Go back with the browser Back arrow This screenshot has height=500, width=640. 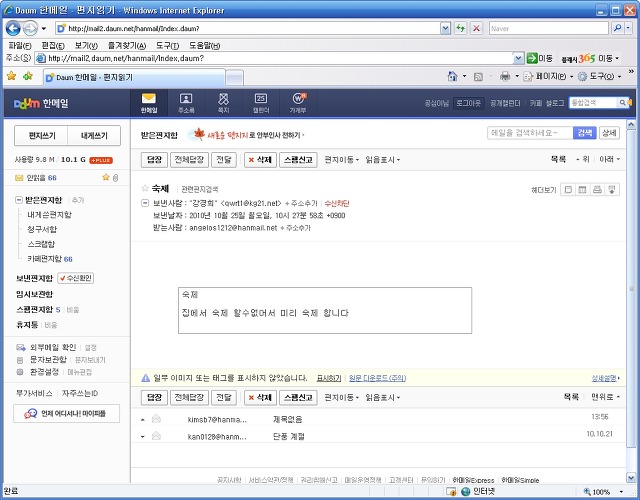(13, 28)
